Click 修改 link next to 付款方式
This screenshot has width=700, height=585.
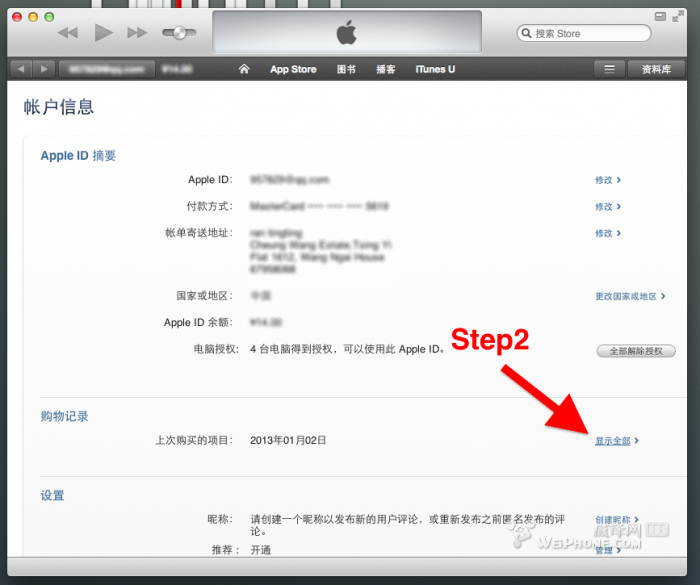click(608, 207)
